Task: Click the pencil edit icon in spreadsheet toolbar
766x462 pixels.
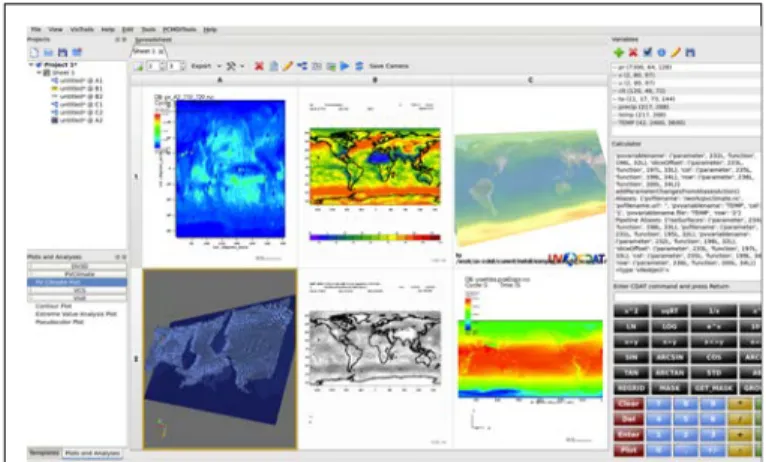Action: [288, 66]
